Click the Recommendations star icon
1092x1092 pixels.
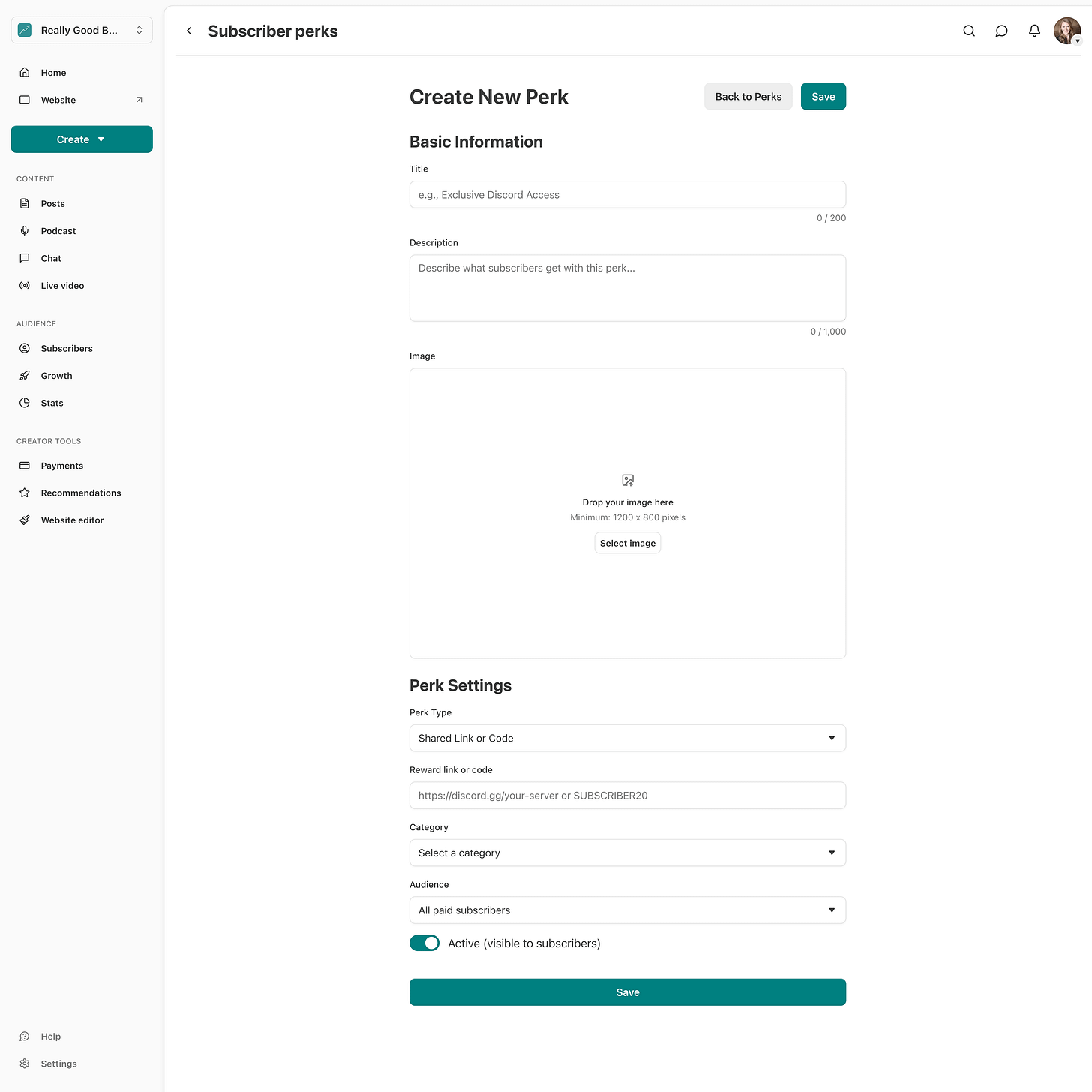[25, 493]
